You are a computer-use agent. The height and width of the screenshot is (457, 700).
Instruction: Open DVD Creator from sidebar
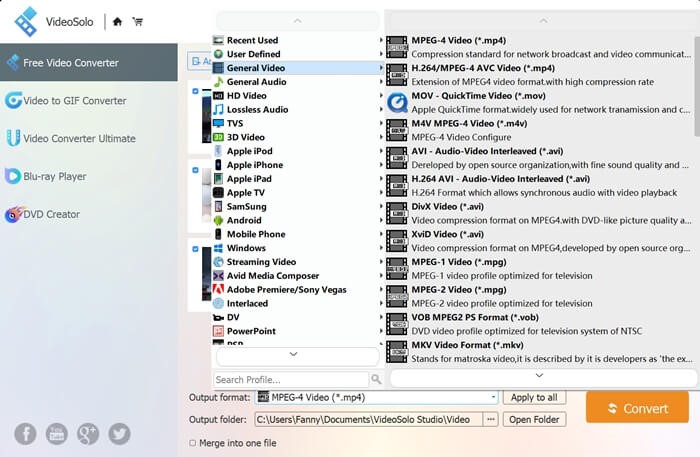click(x=89, y=214)
